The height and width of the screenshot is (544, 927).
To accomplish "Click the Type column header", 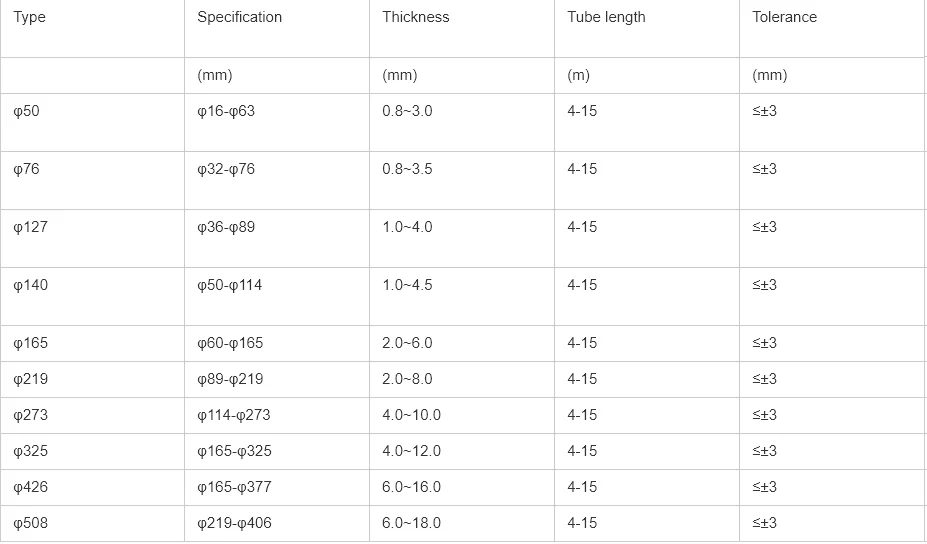I will [30, 17].
